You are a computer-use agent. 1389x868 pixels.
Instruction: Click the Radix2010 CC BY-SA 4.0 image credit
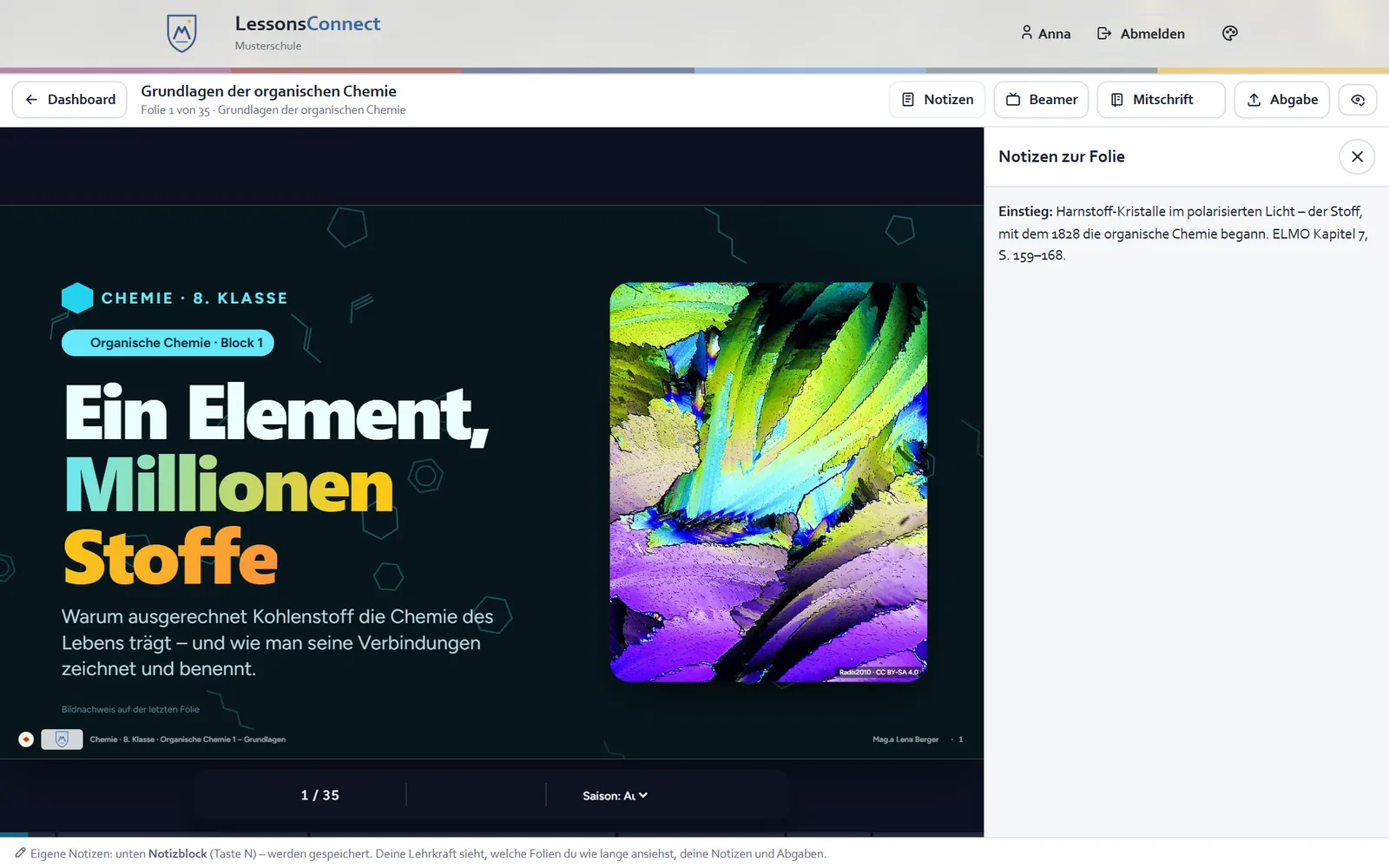879,672
